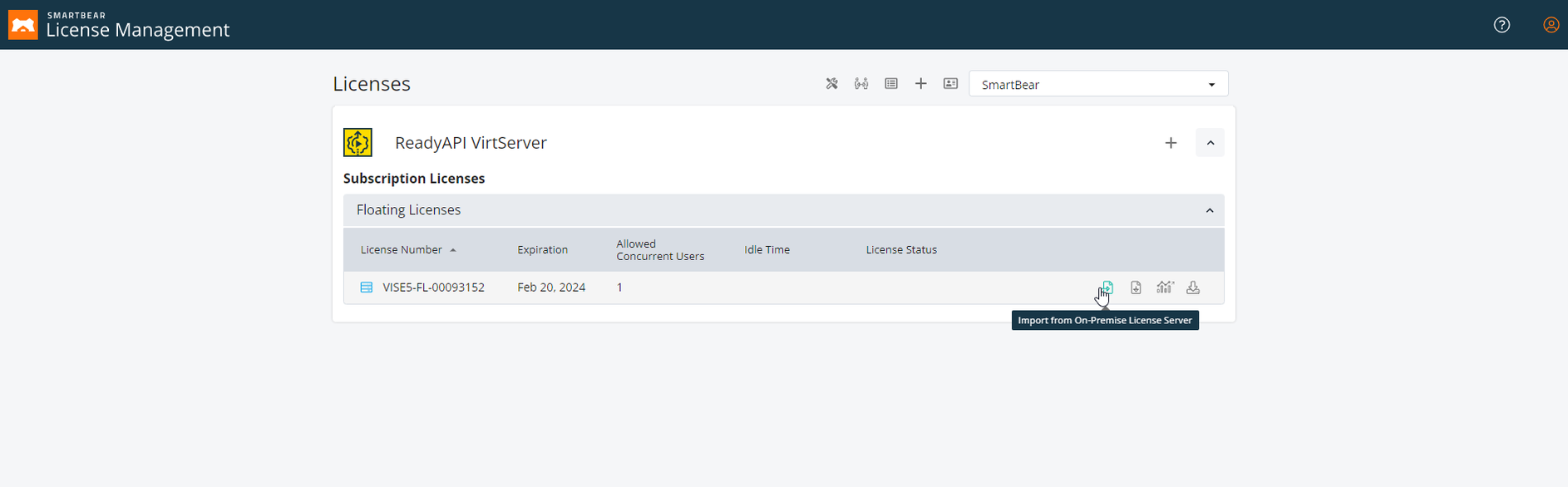The height and width of the screenshot is (487, 1568).
Task: Sort by License Number column header
Action: (x=402, y=250)
